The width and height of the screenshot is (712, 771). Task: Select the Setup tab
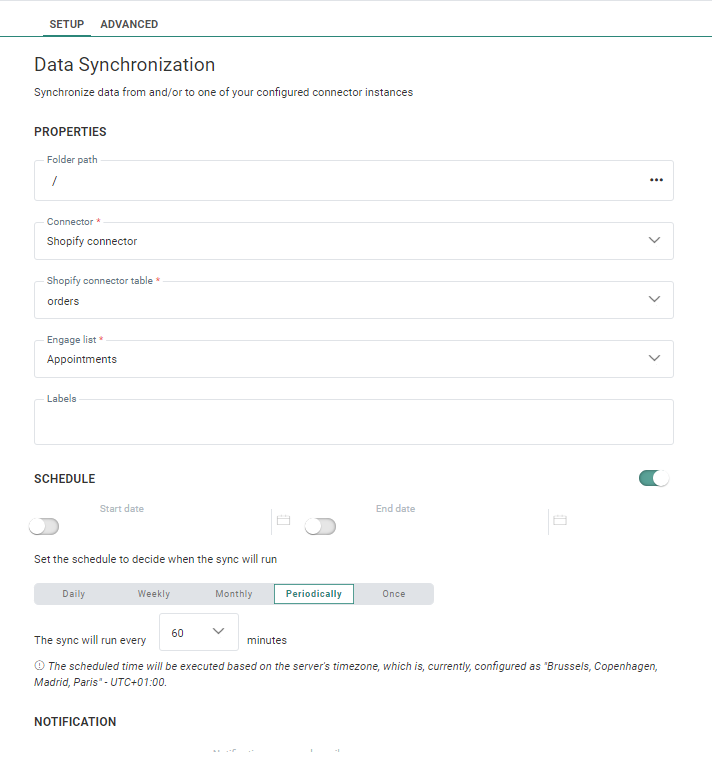pos(67,24)
